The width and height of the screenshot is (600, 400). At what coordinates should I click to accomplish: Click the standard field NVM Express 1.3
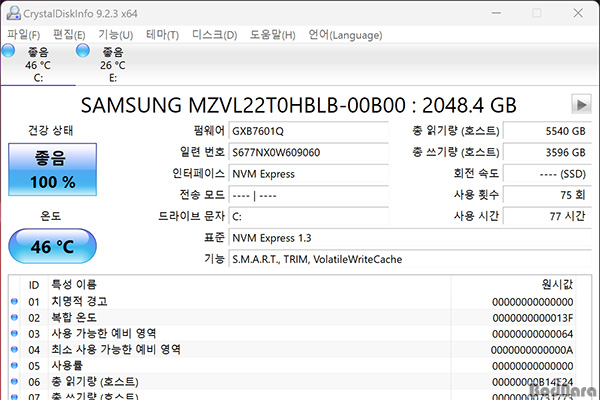pos(410,238)
